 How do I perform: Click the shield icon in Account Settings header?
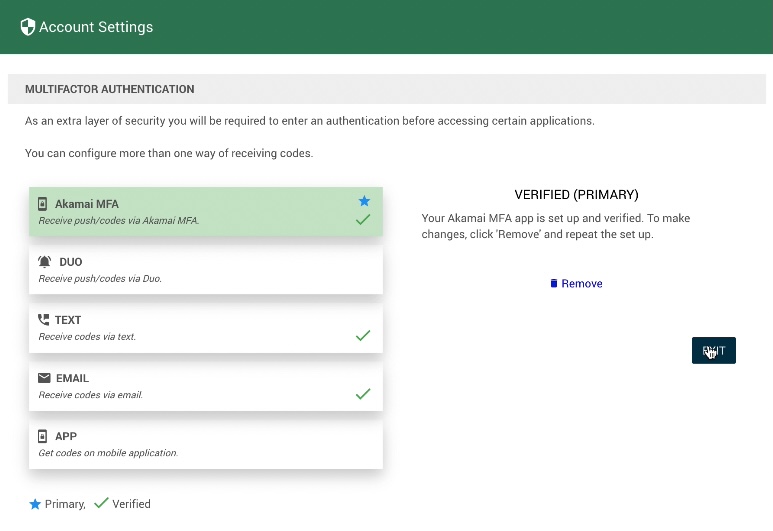tap(28, 27)
